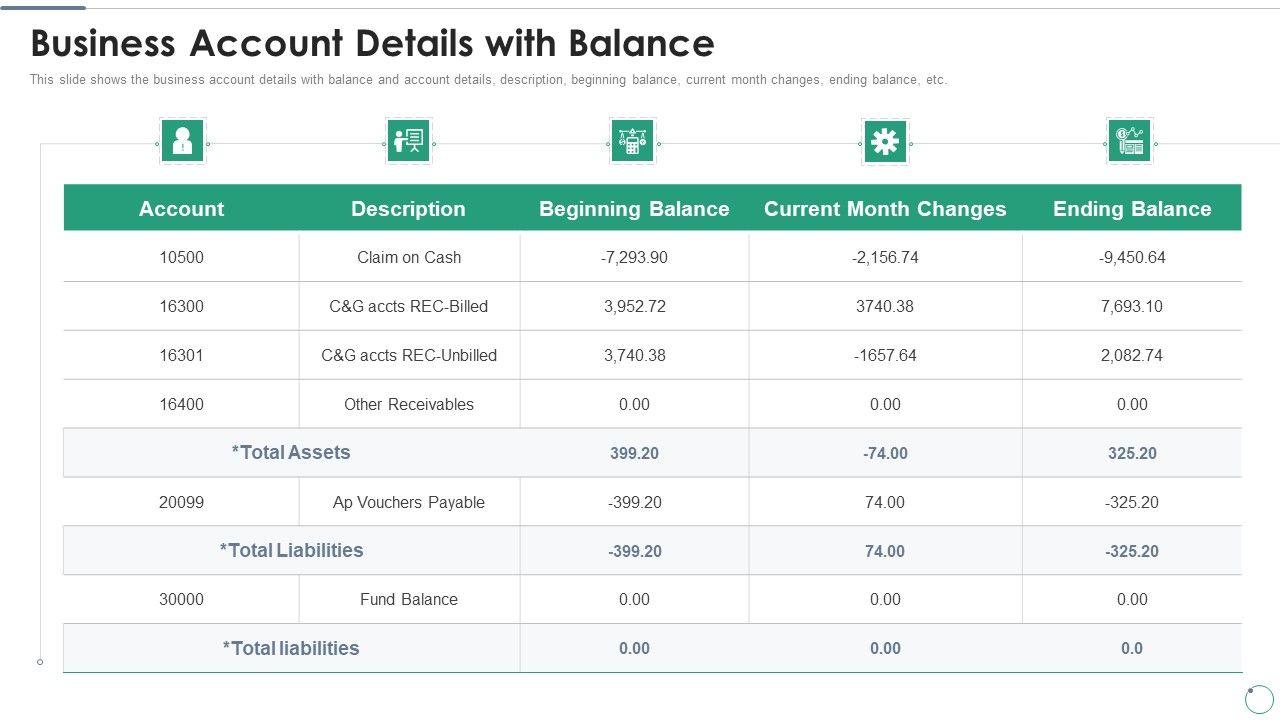This screenshot has height=720, width=1280.
Task: Select the Ap Vouchers Payable cell
Action: click(x=409, y=502)
